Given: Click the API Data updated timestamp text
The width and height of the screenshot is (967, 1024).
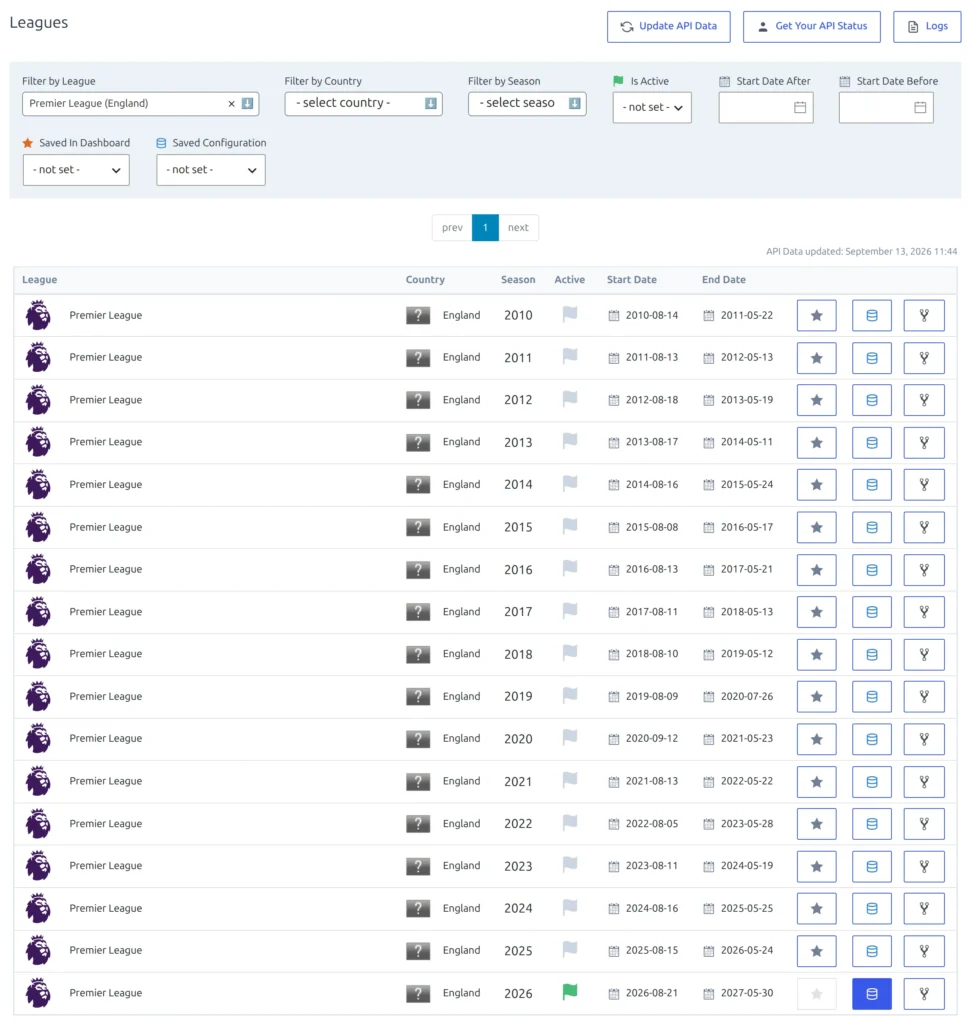Looking at the screenshot, I should coord(861,251).
